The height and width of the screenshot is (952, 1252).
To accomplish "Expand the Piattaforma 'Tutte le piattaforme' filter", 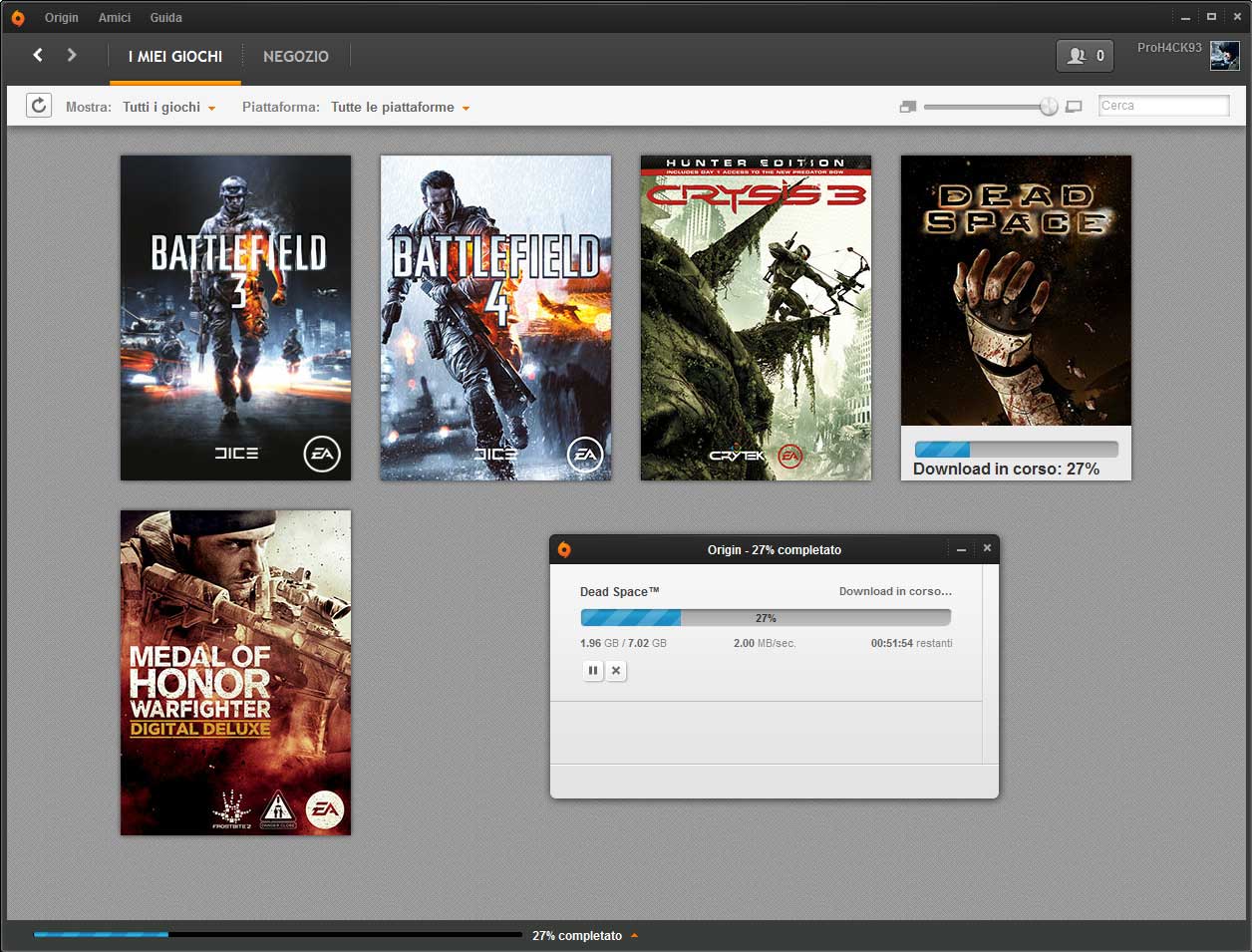I will [401, 107].
